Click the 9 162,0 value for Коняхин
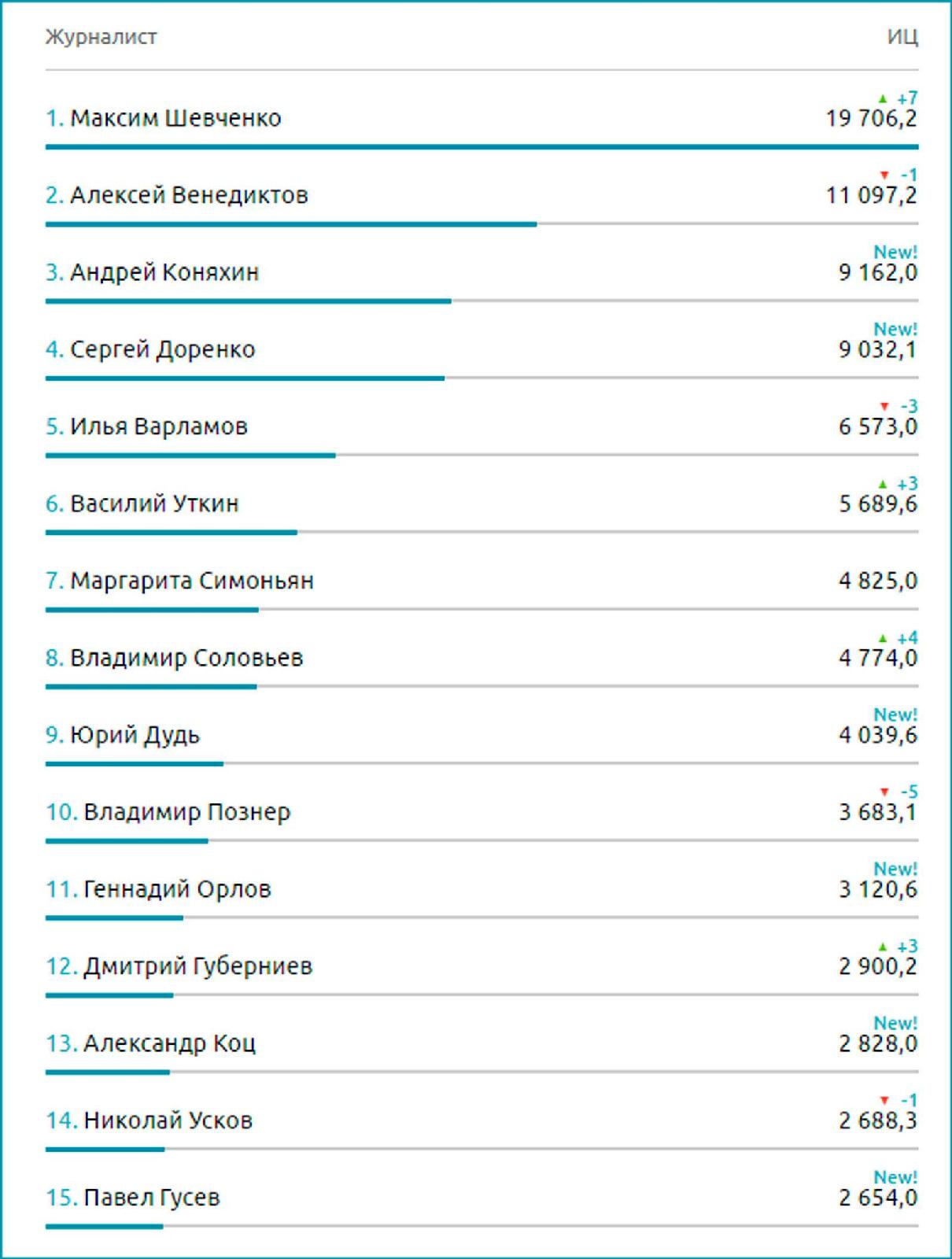Viewport: 952px width, 1259px height. [878, 273]
